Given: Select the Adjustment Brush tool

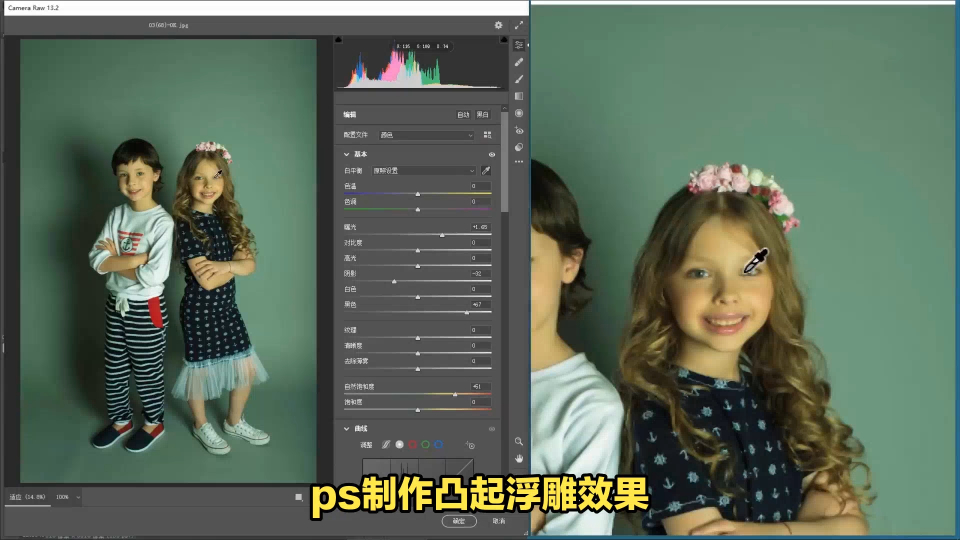Looking at the screenshot, I should (x=519, y=79).
